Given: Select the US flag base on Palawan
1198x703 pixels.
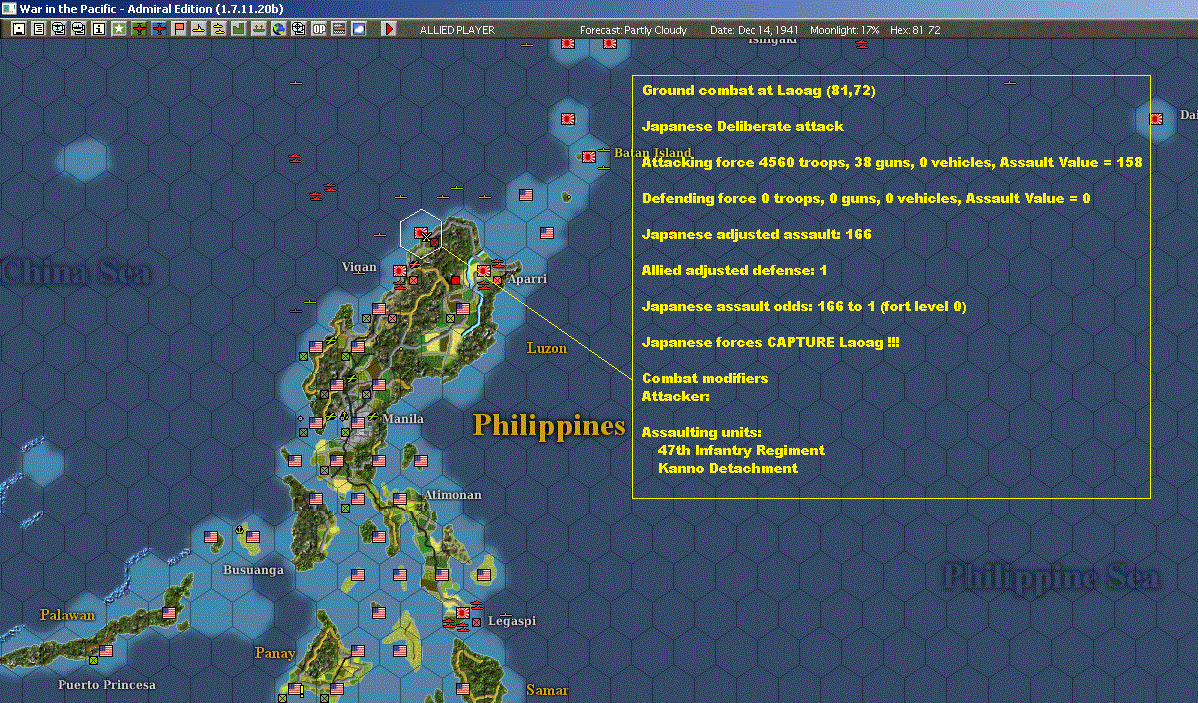Looking at the screenshot, I should click(169, 613).
